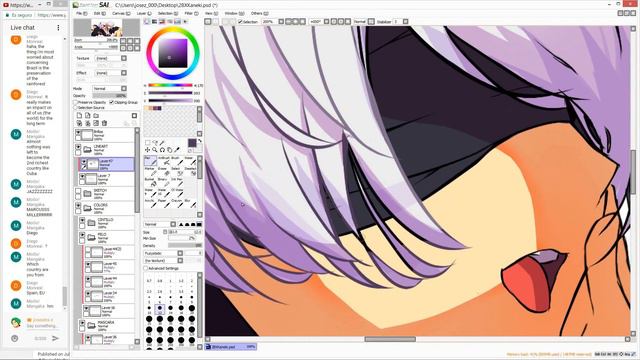The image size is (640, 360).
Task: Open the Filter menu
Action: pyautogui.click(x=191, y=13)
